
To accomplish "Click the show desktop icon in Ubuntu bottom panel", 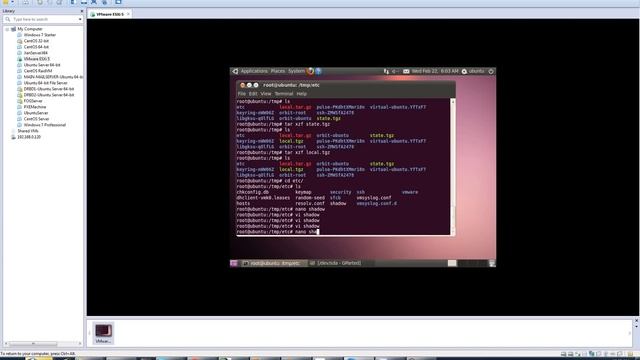I will [234, 263].
